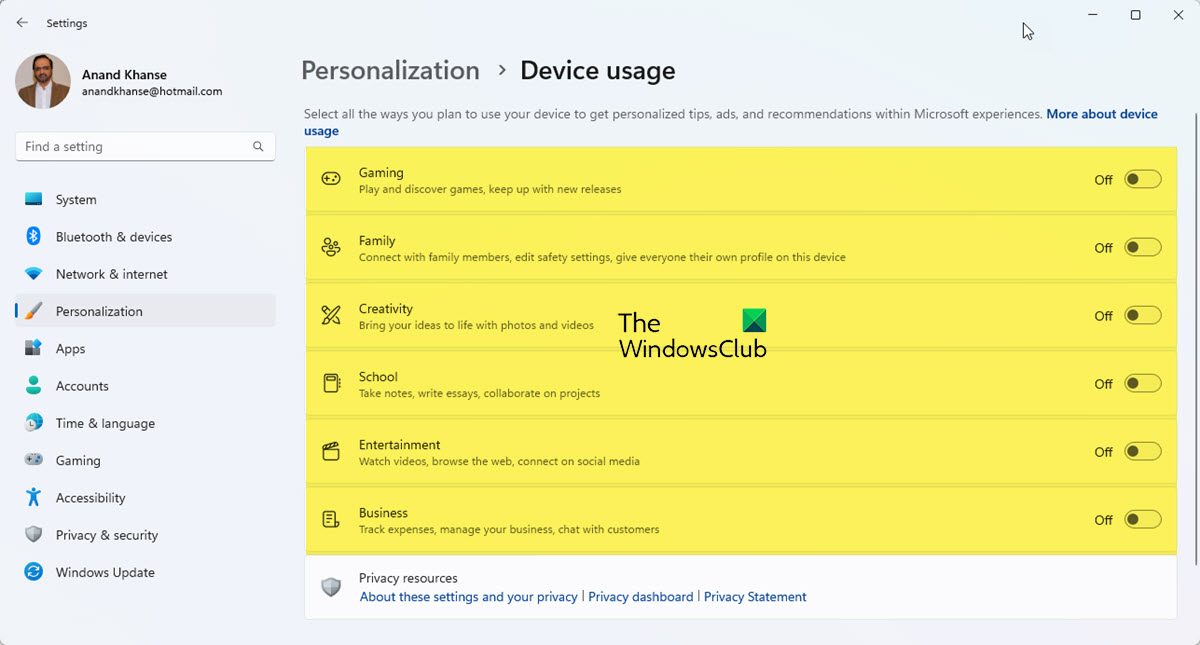Click the Bluetooth & devices icon
The image size is (1200, 645).
pos(33,237)
